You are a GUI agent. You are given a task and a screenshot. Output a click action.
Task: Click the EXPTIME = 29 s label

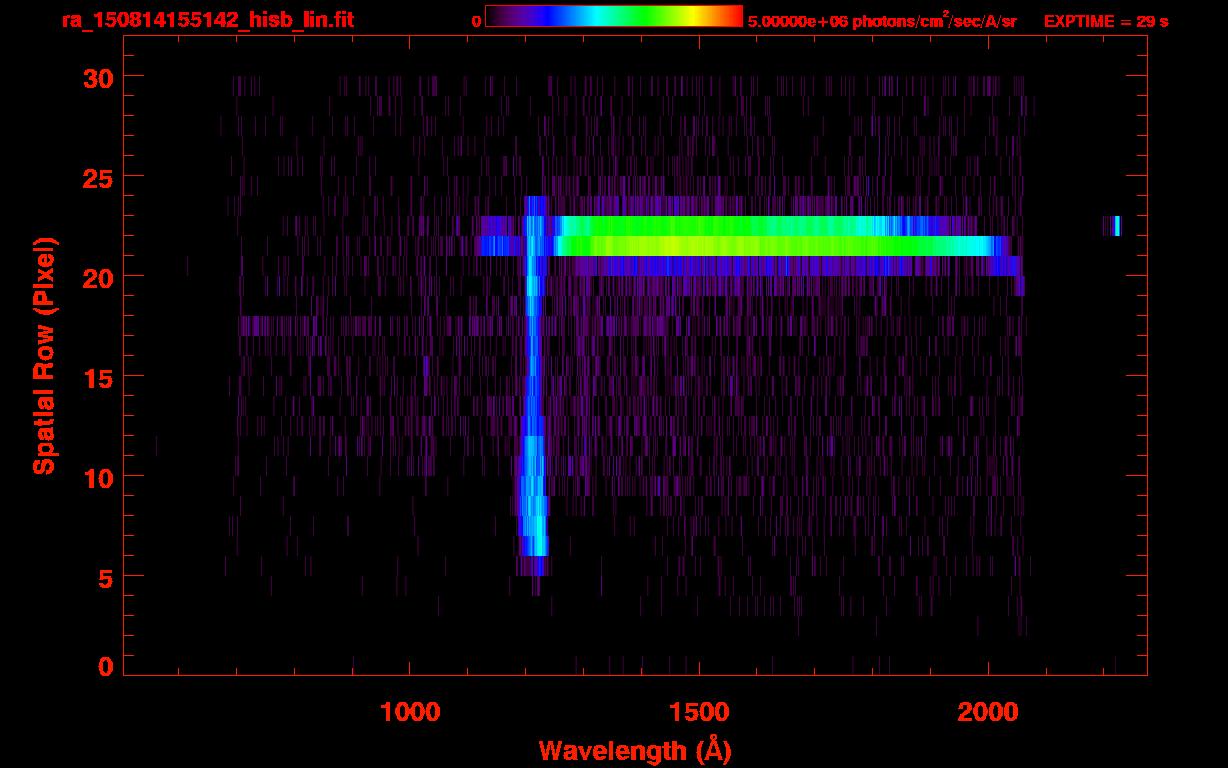pos(1105,21)
